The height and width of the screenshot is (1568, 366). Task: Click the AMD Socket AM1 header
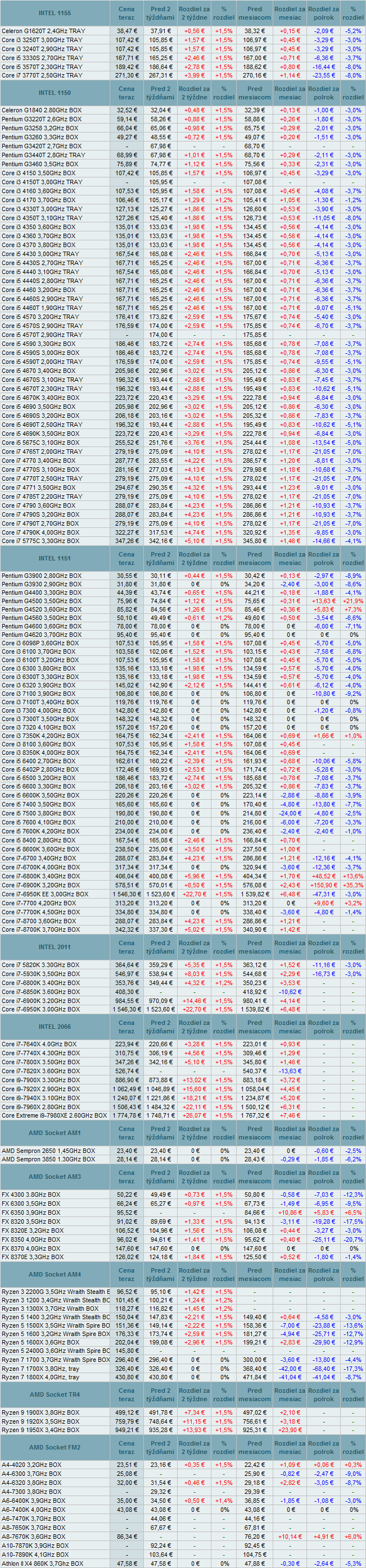[55, 1133]
